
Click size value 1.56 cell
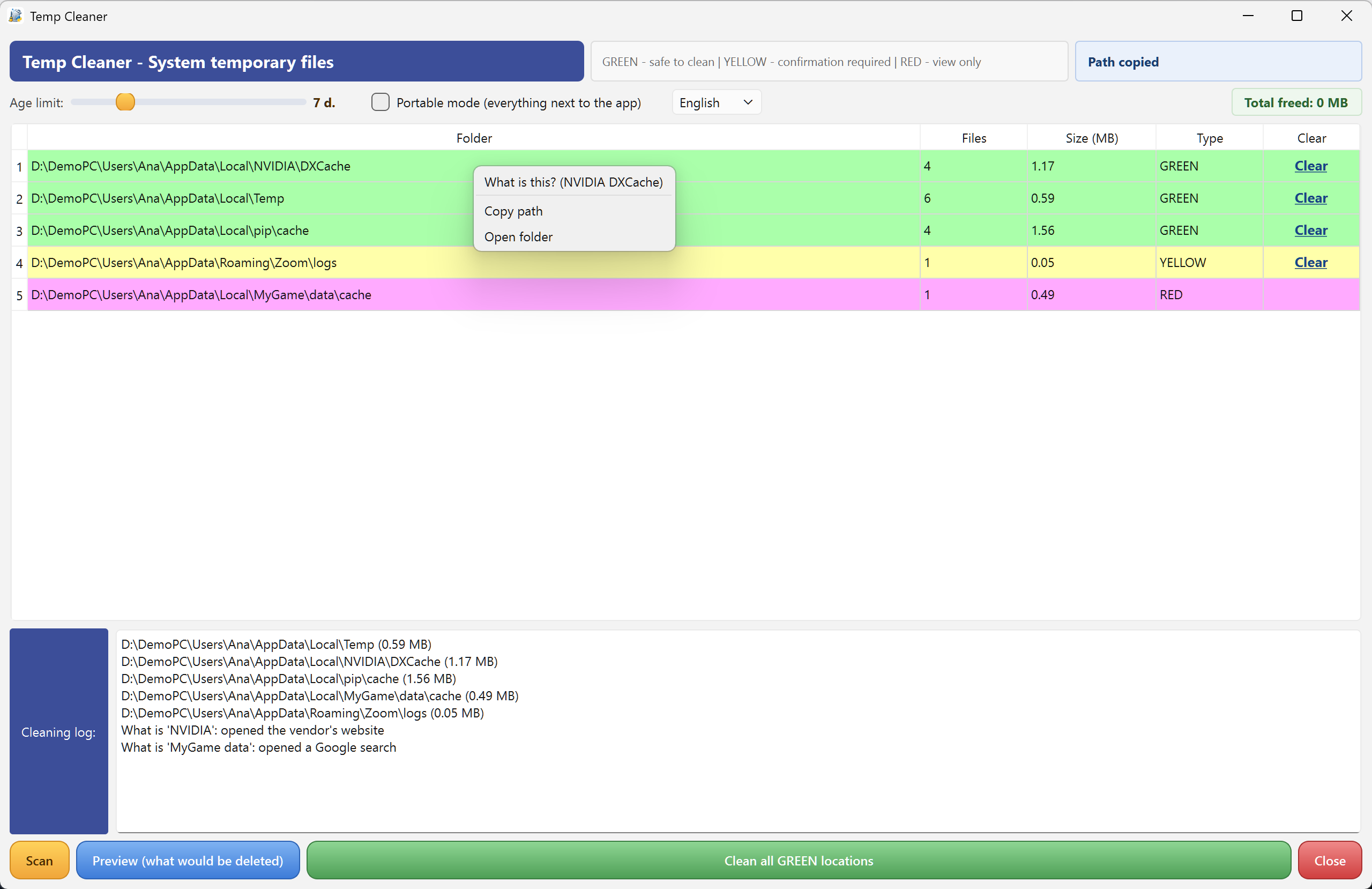click(1091, 231)
